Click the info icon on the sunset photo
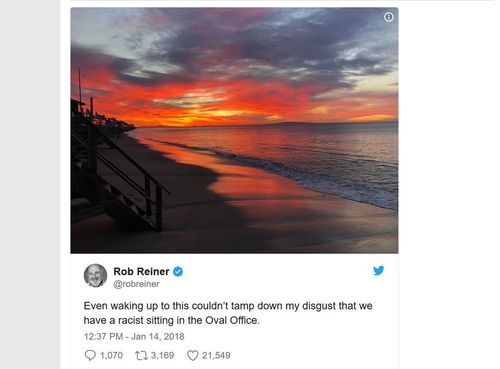 pyautogui.click(x=388, y=17)
